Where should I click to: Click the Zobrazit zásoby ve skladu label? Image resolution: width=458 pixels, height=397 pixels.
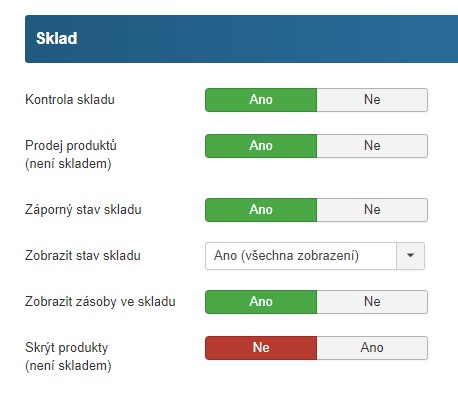click(100, 302)
